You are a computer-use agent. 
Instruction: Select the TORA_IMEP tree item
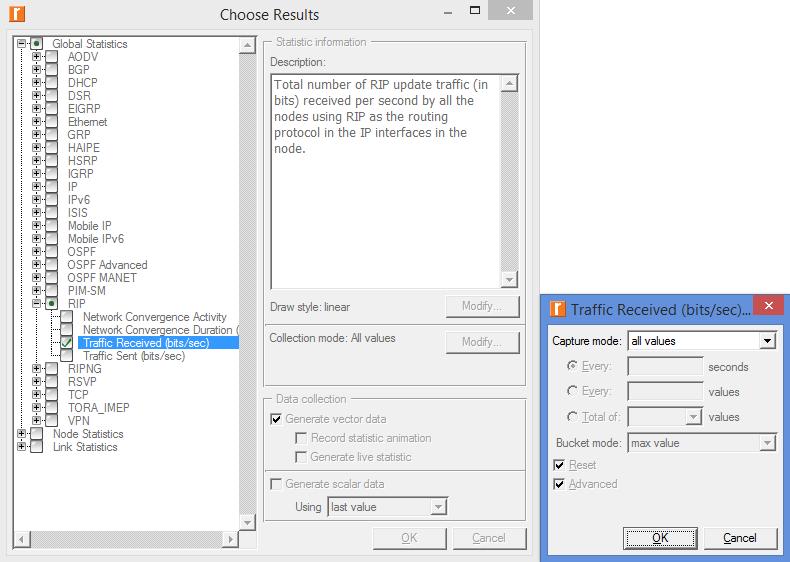[x=99, y=408]
